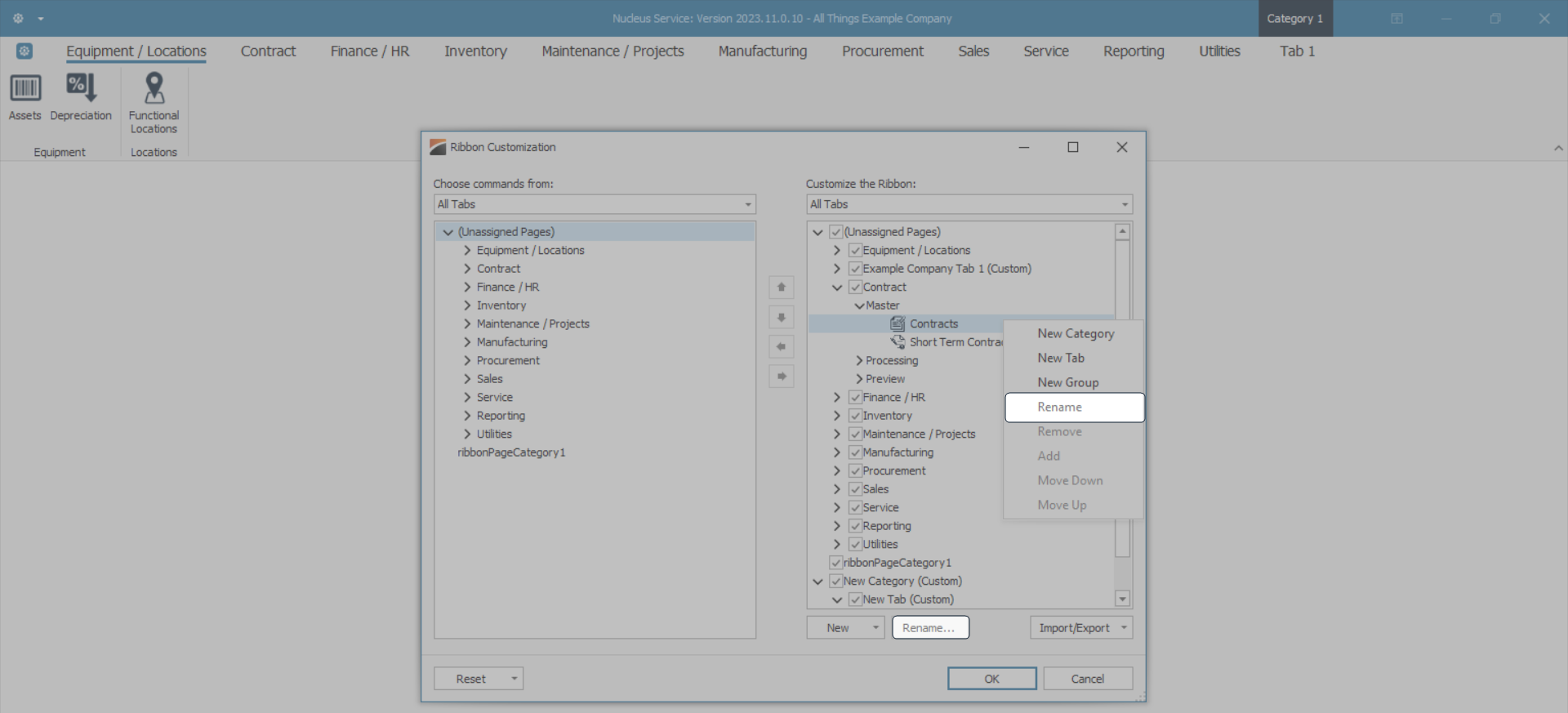Click the Ribbon Customization dialog logo icon
The height and width of the screenshot is (713, 1568).
[x=438, y=147]
